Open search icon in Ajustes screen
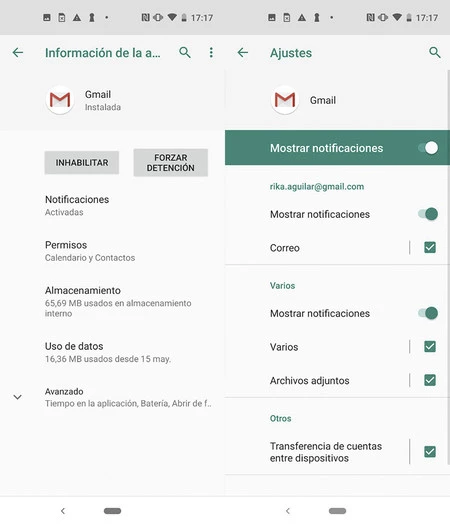The width and height of the screenshot is (450, 526). point(435,53)
